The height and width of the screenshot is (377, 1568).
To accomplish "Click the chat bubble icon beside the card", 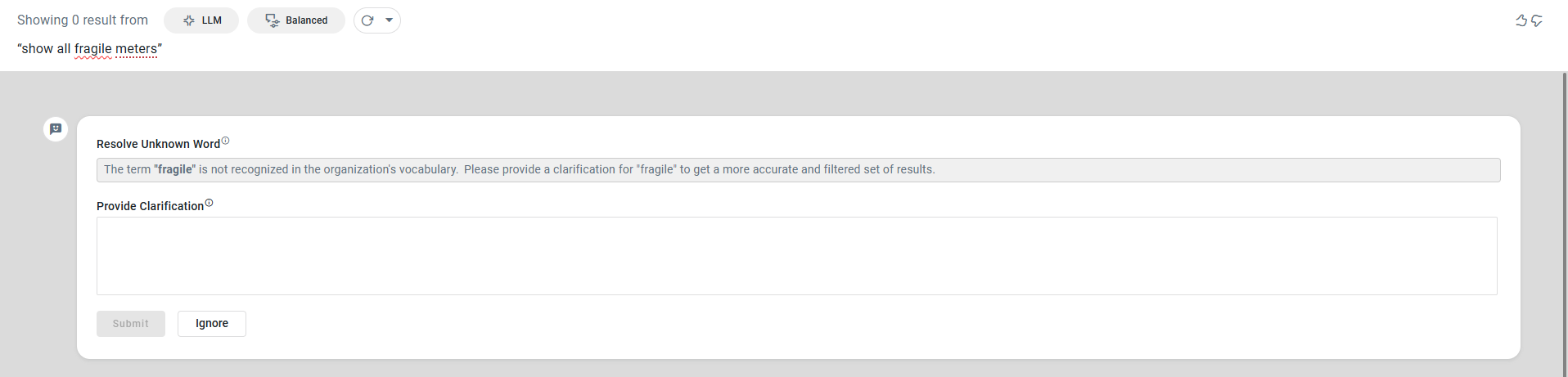I will click(x=56, y=129).
